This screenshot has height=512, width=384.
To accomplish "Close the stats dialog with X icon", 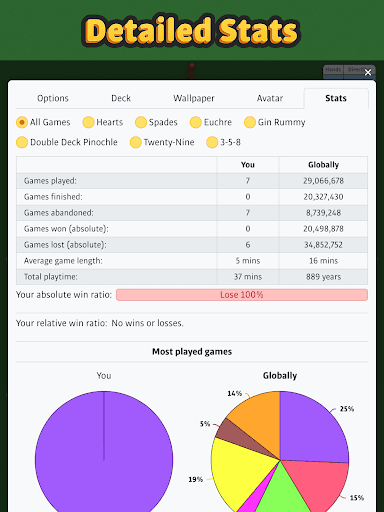I will point(368,72).
